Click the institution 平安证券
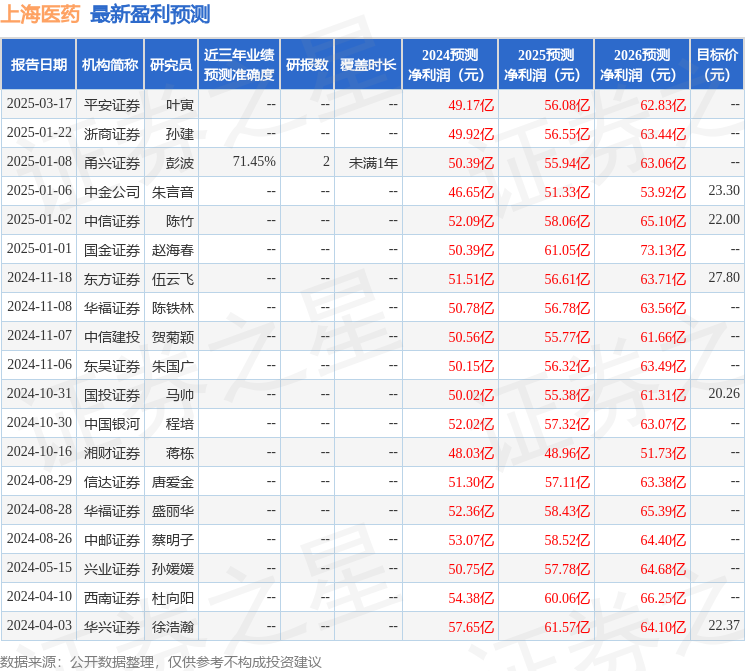This screenshot has height=671, width=745. coord(112,105)
